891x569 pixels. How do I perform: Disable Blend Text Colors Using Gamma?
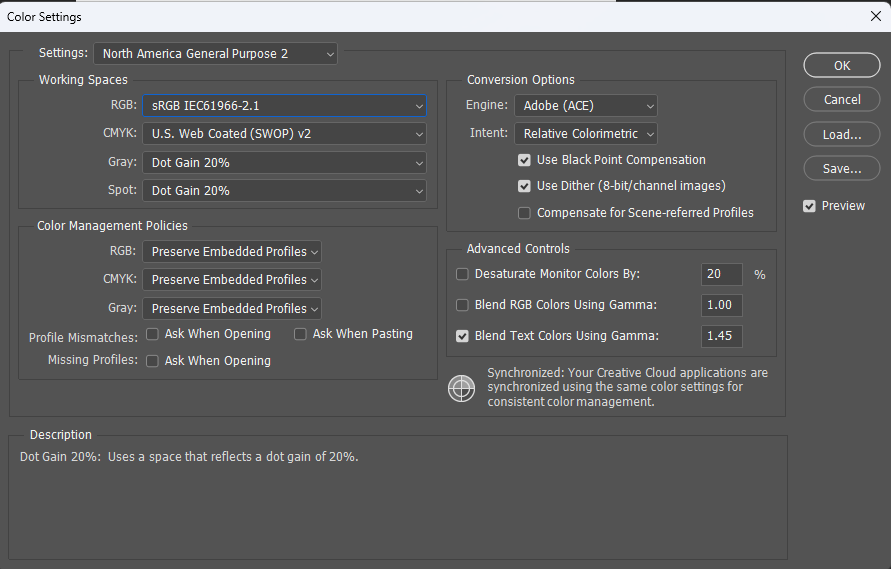click(463, 337)
